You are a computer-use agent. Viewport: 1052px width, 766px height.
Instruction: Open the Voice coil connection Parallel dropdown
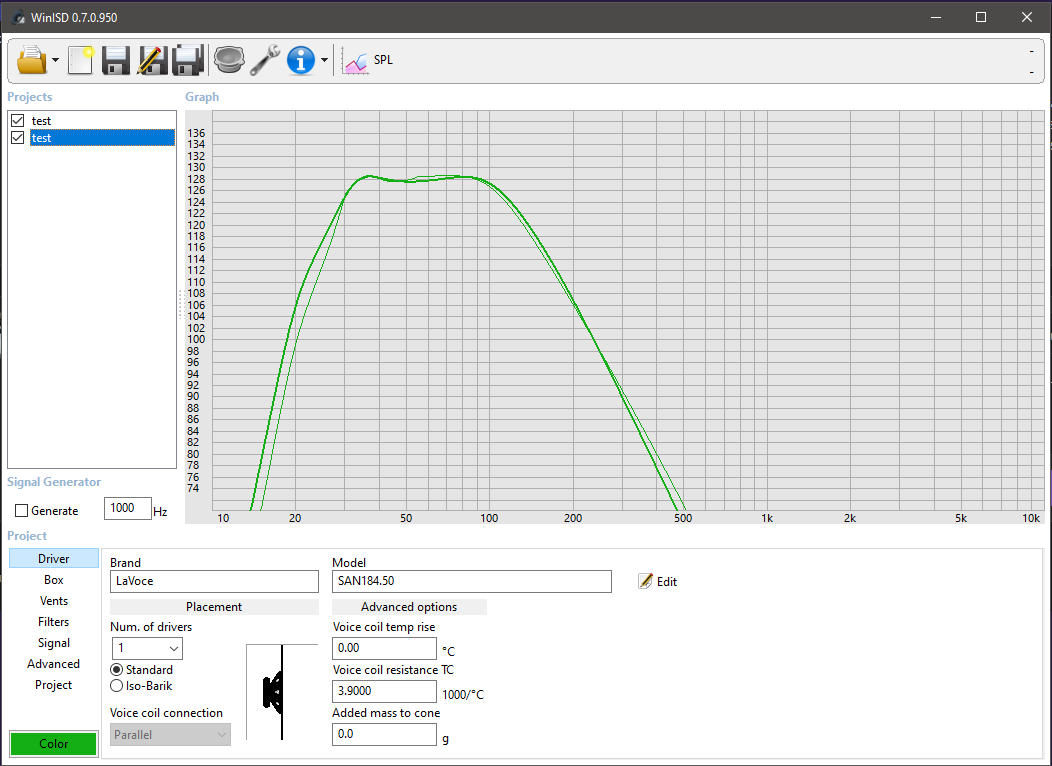pos(170,735)
